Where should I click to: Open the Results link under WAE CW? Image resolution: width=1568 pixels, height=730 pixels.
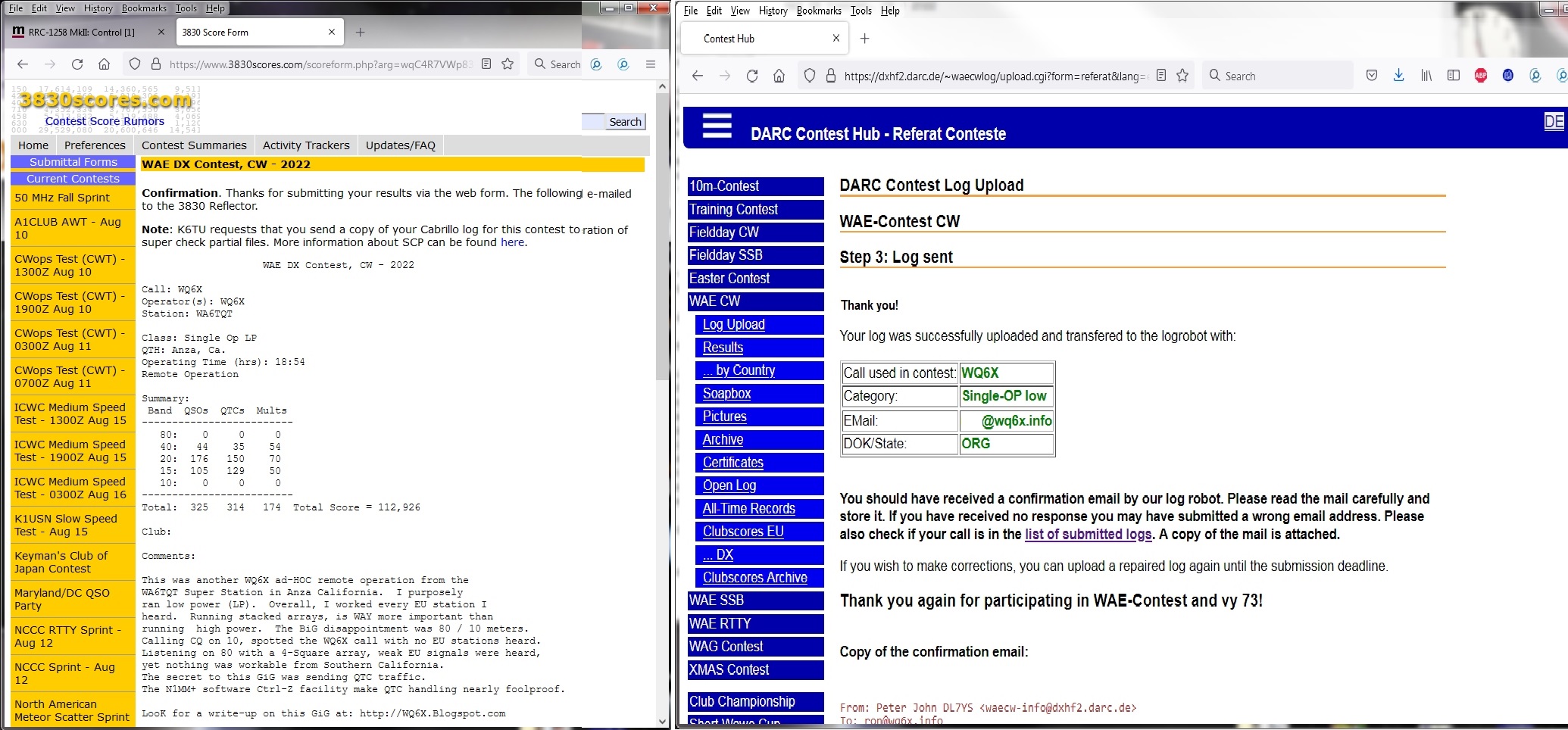pos(723,348)
